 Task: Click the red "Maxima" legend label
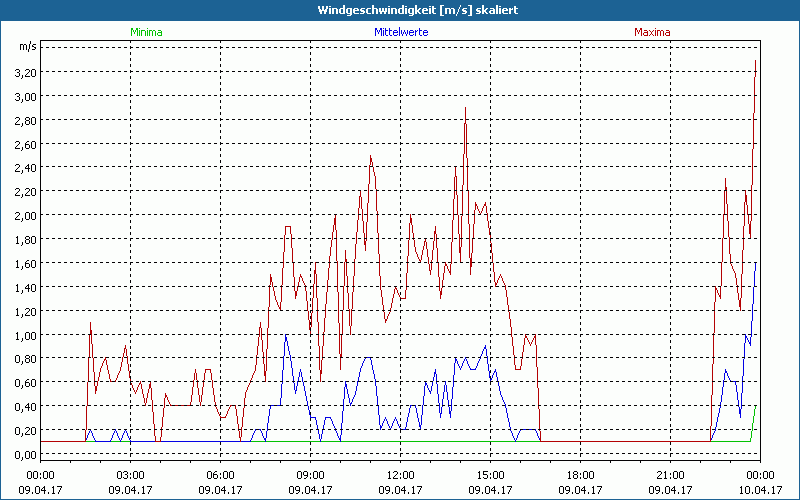653,32
